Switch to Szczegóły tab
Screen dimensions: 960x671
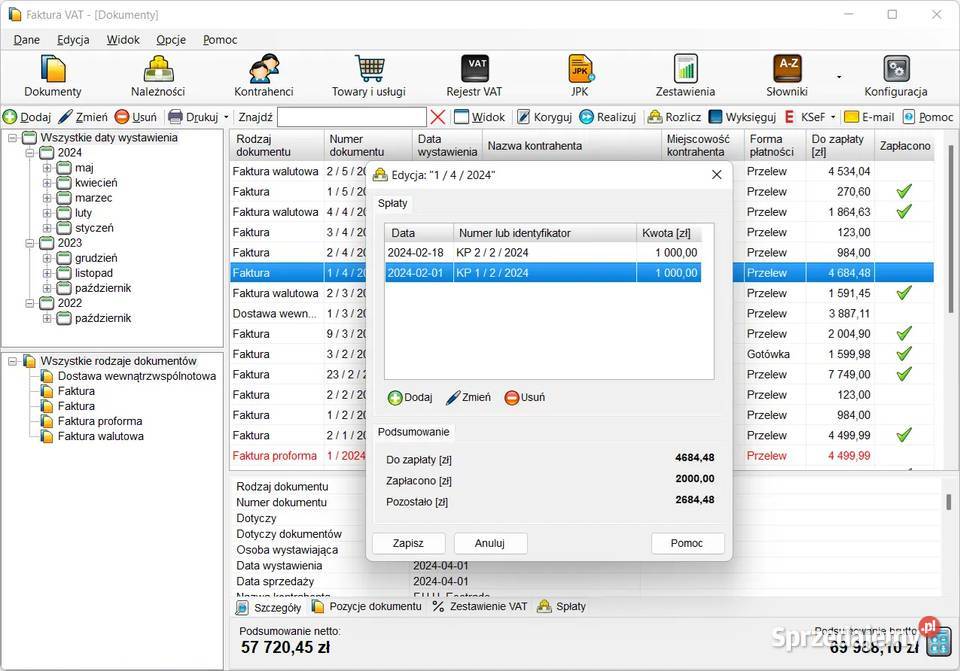click(x=269, y=607)
